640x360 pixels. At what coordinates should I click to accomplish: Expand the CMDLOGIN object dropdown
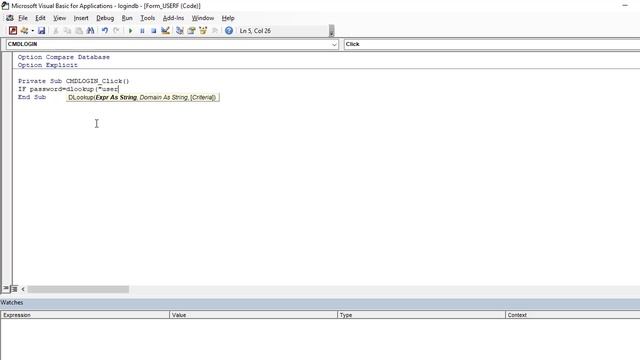point(334,44)
